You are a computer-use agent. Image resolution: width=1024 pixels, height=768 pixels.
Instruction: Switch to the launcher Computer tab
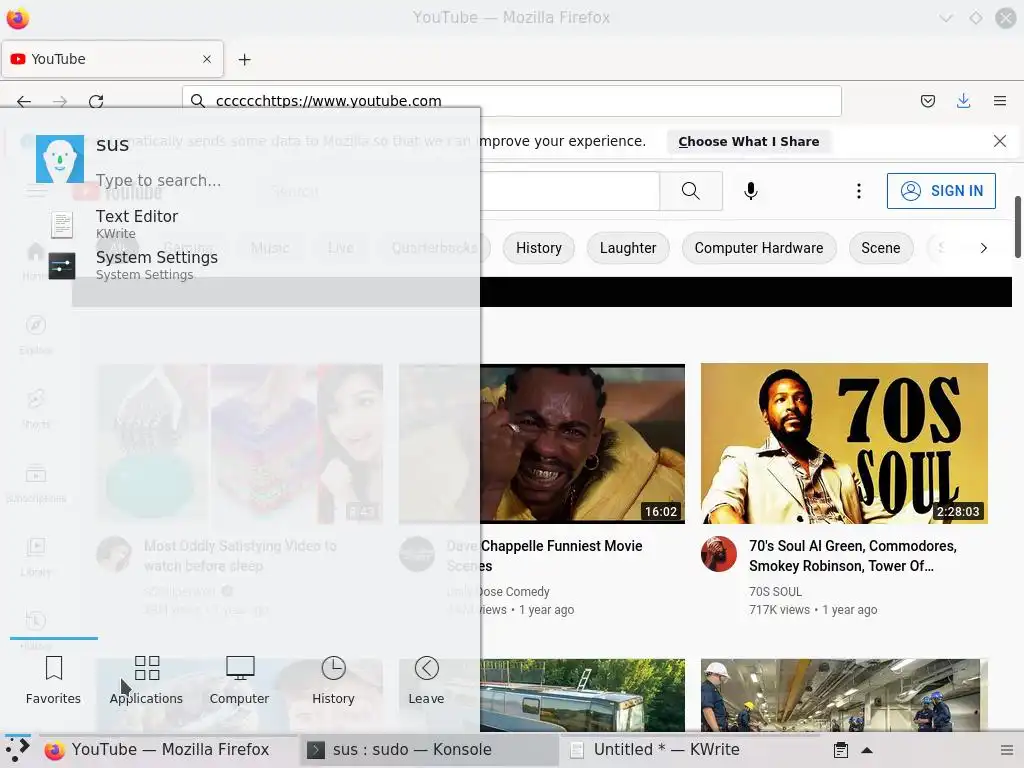239,680
